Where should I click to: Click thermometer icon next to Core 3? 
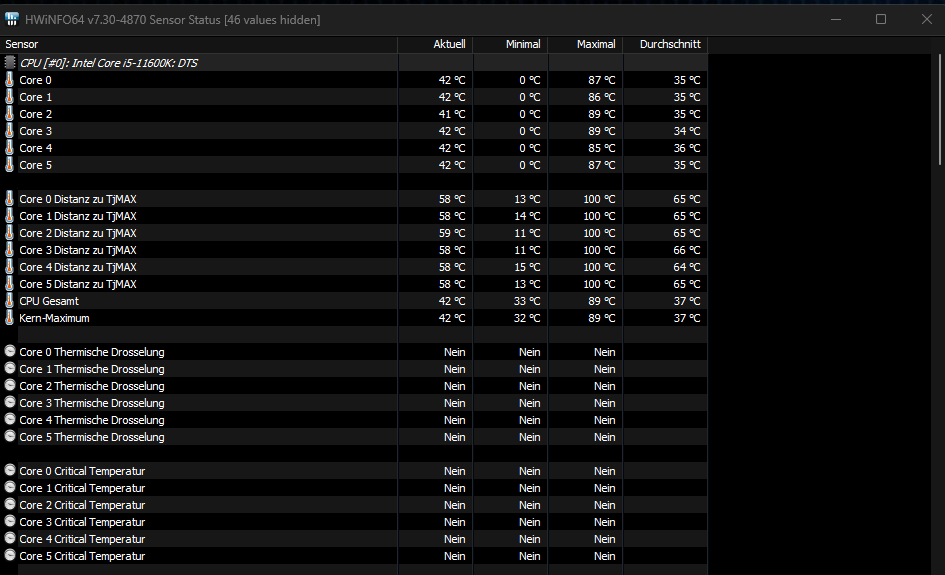click(10, 130)
